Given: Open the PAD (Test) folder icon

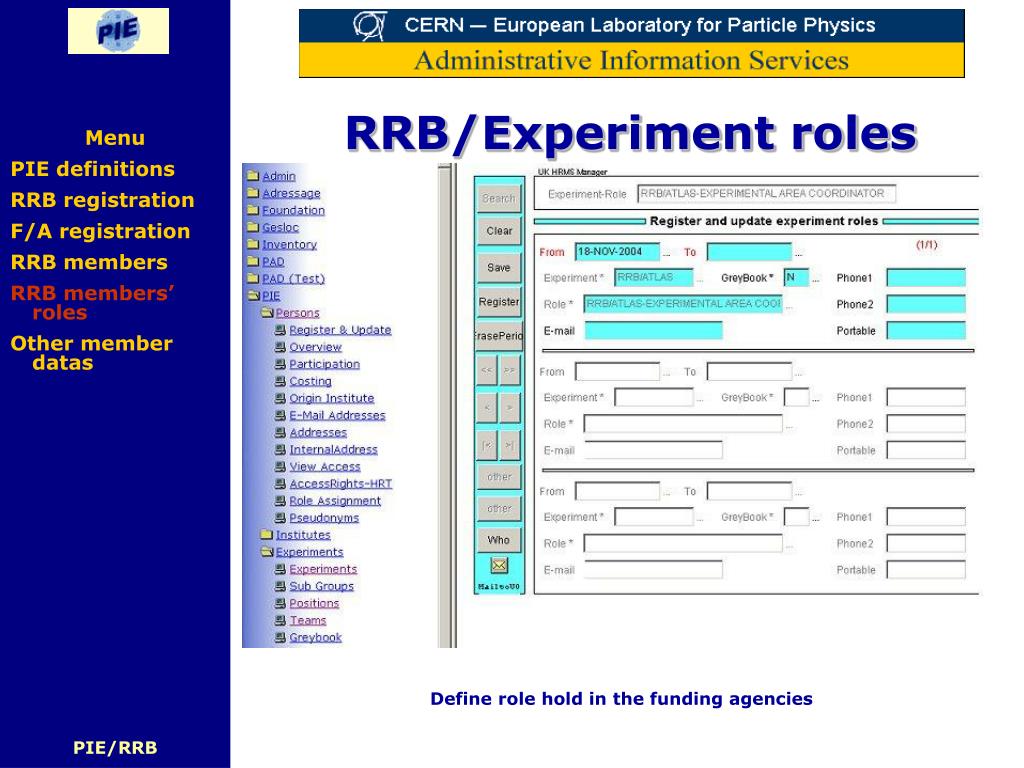Looking at the screenshot, I should (253, 278).
